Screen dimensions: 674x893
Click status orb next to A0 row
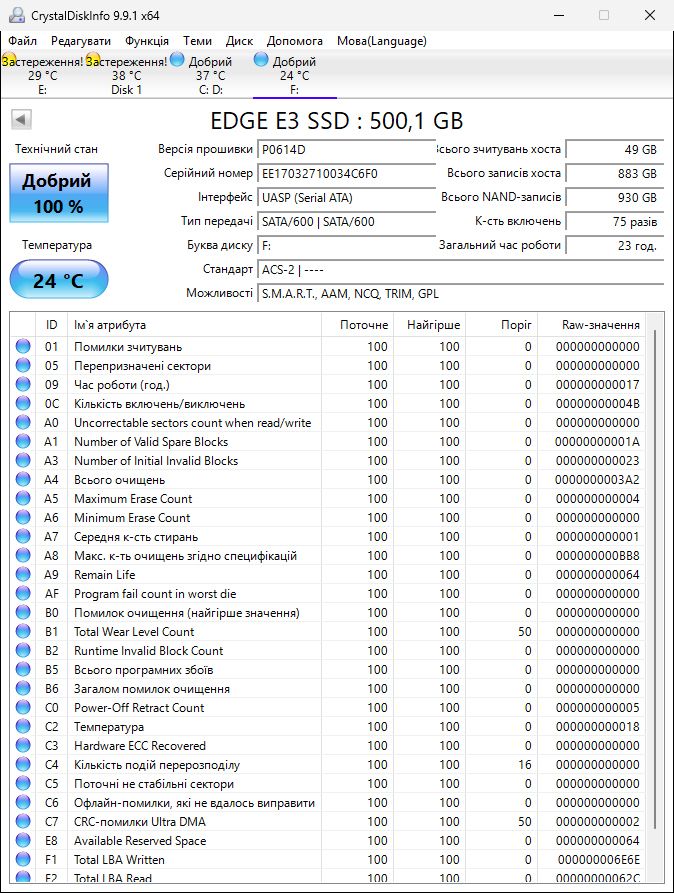point(23,422)
